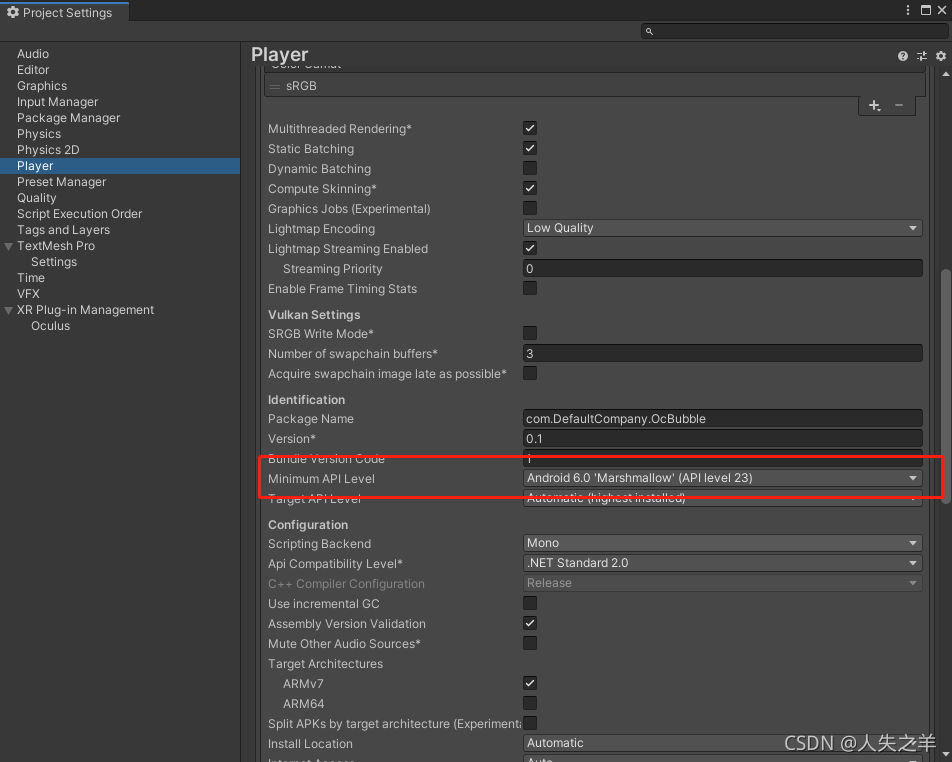Select Editor settings category
The height and width of the screenshot is (762, 952).
(33, 70)
